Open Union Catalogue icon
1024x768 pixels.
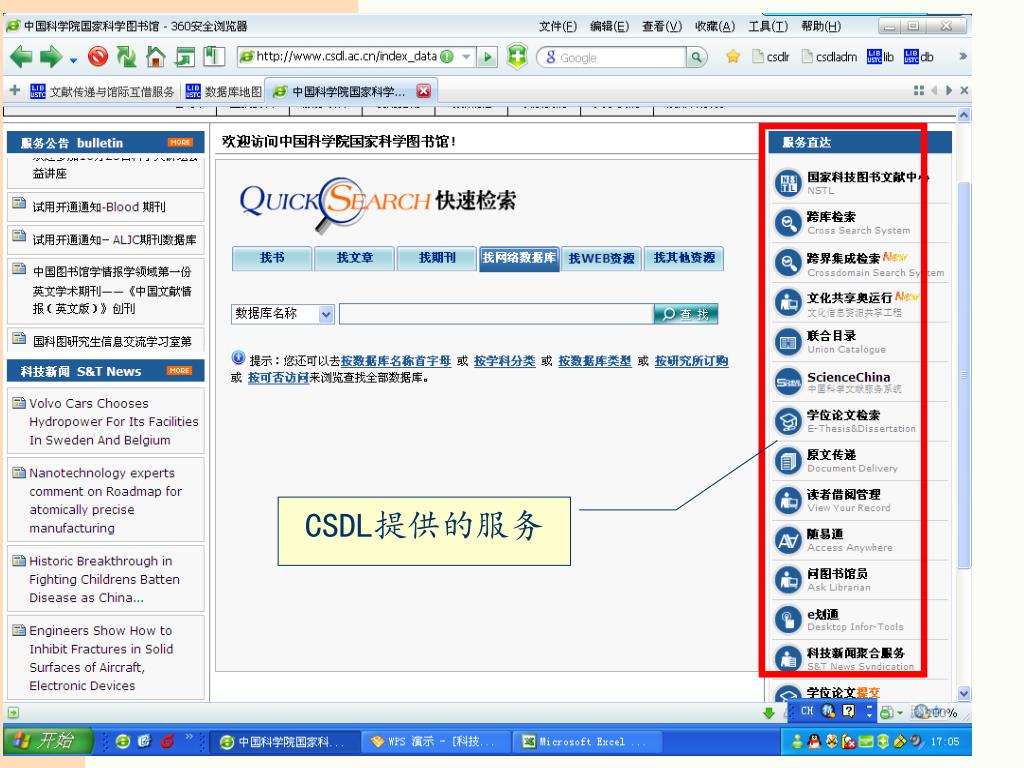pyautogui.click(x=788, y=342)
